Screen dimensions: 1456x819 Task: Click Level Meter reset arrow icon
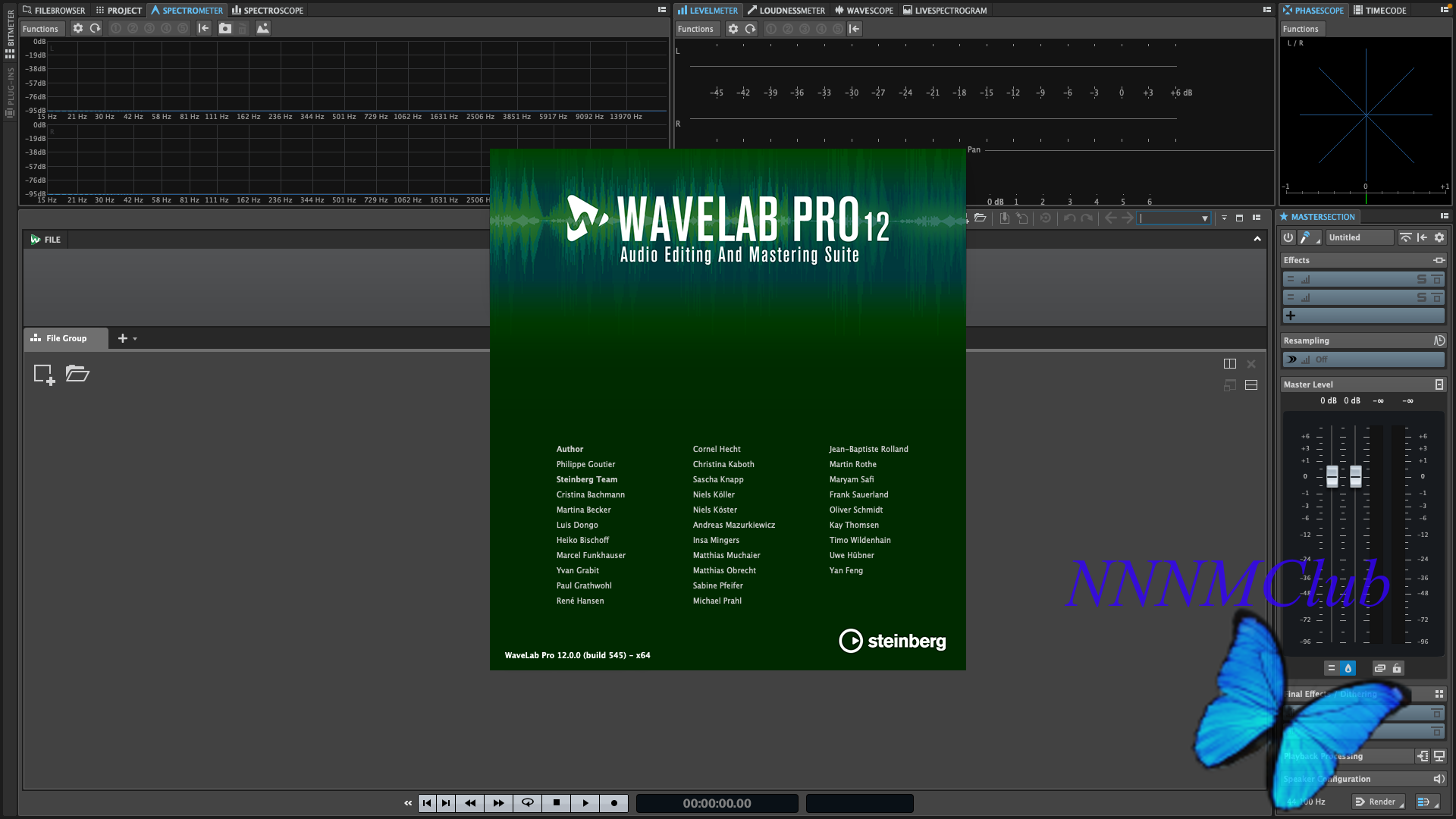750,29
